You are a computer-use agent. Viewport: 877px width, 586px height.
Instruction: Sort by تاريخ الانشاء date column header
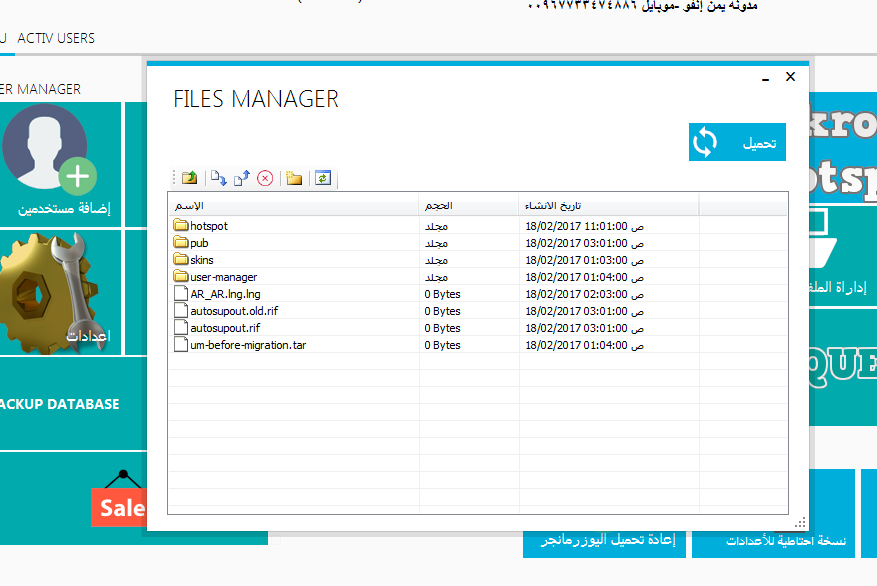click(609, 206)
